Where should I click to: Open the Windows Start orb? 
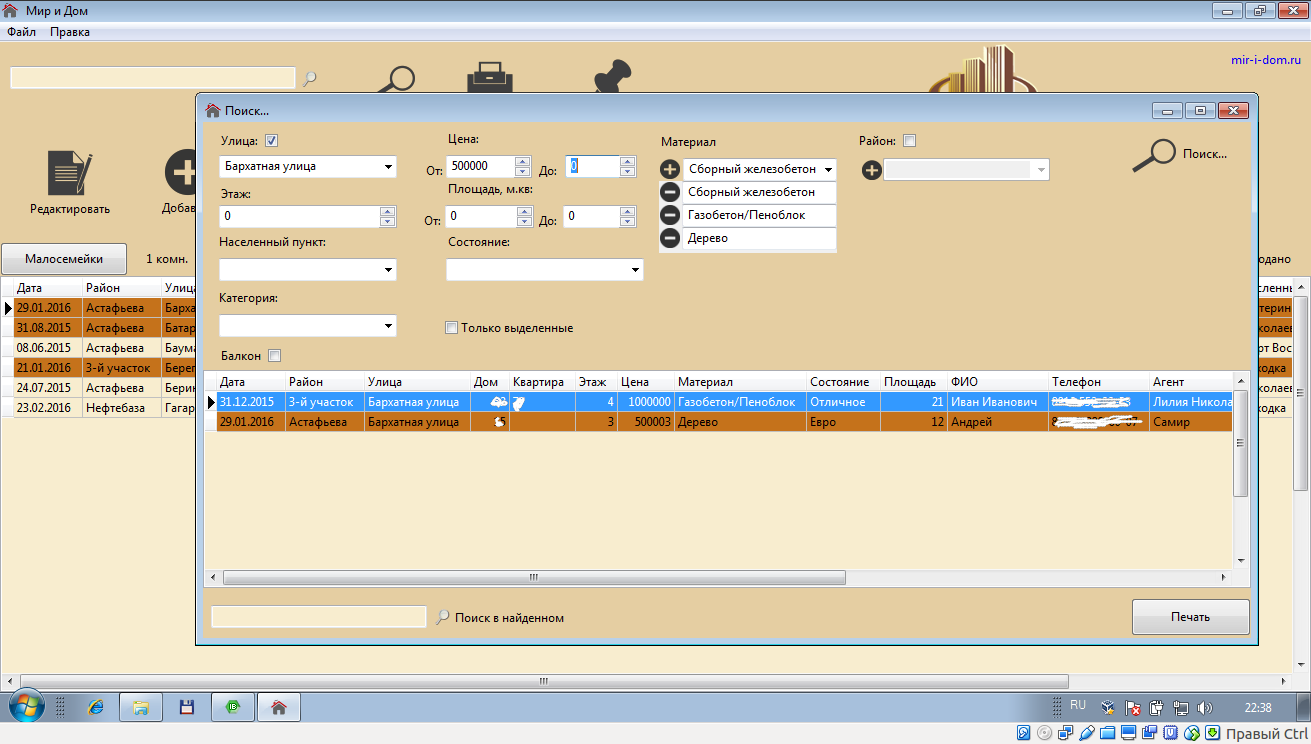tap(28, 707)
